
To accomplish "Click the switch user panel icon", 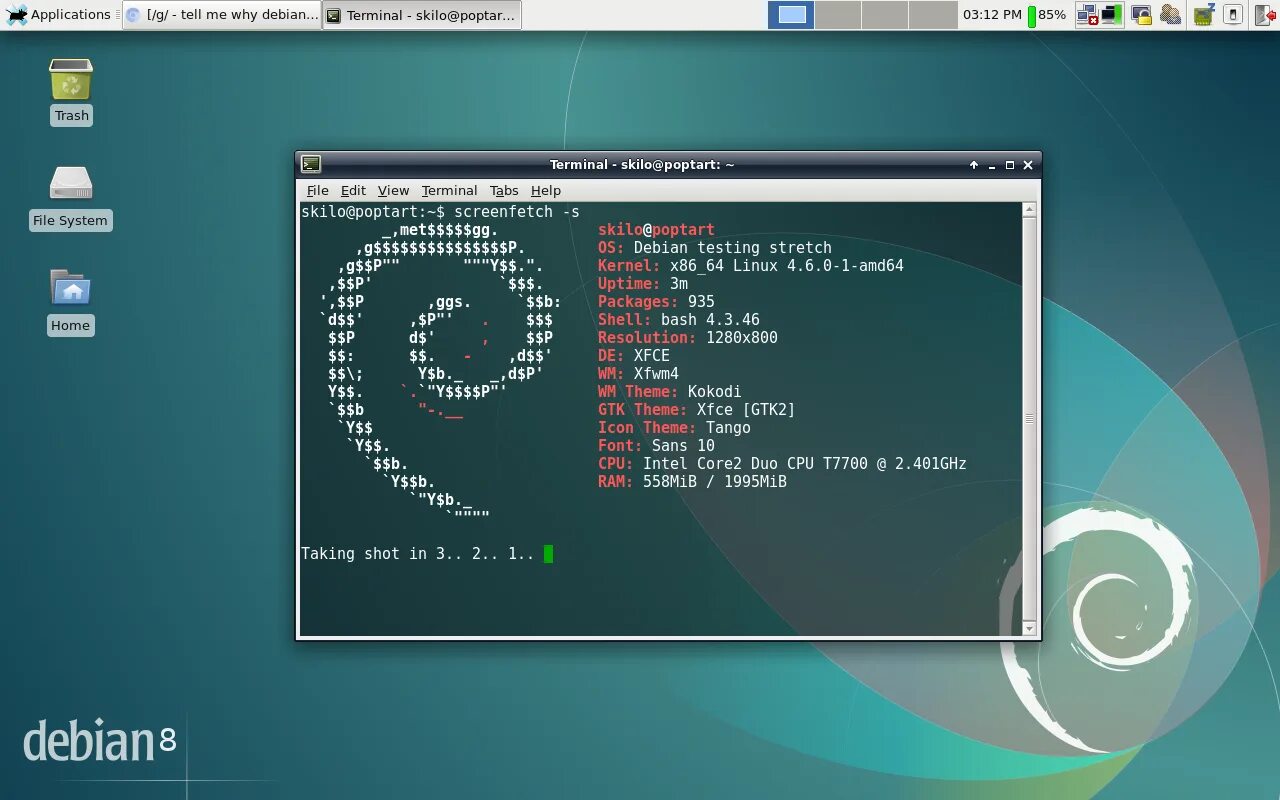I will coord(1171,15).
